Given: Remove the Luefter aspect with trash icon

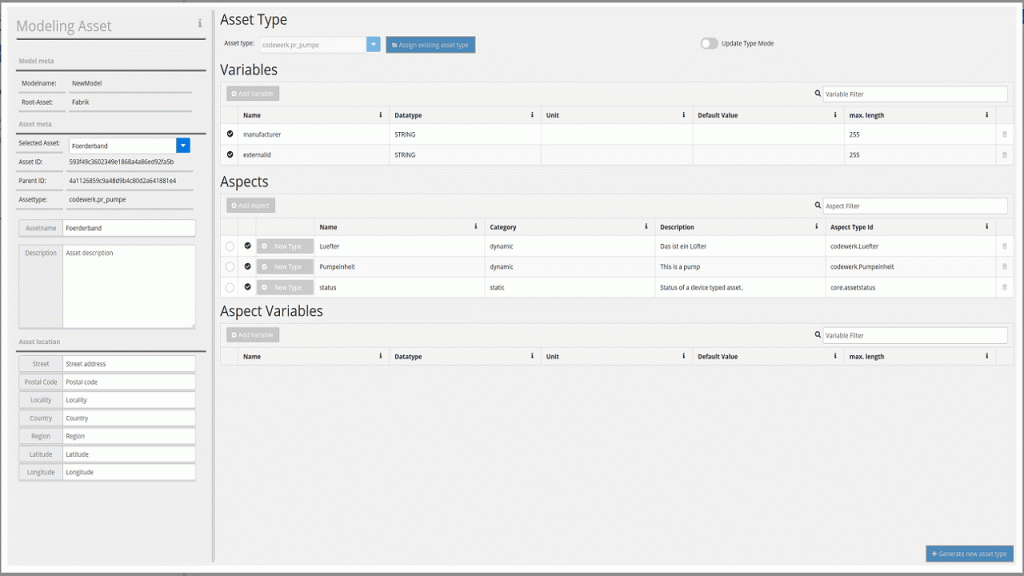Looking at the screenshot, I should point(1004,246).
